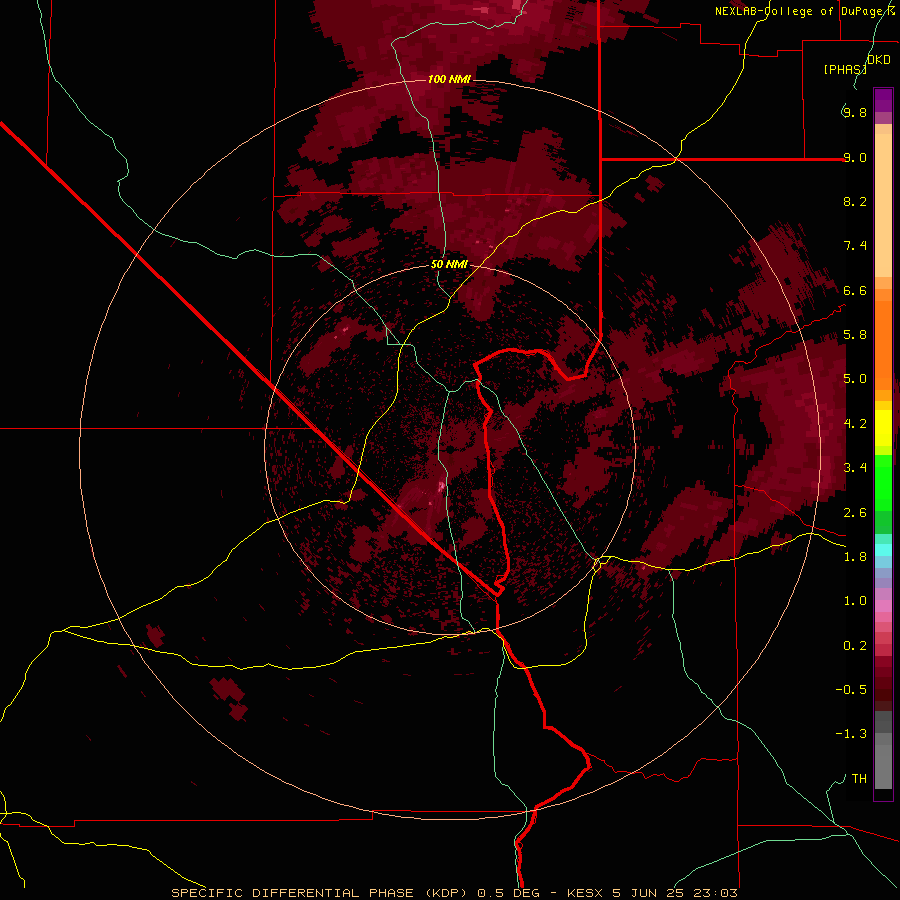The width and height of the screenshot is (900, 900).
Task: Click the 100 NMI range ring label
Action: click(x=449, y=79)
